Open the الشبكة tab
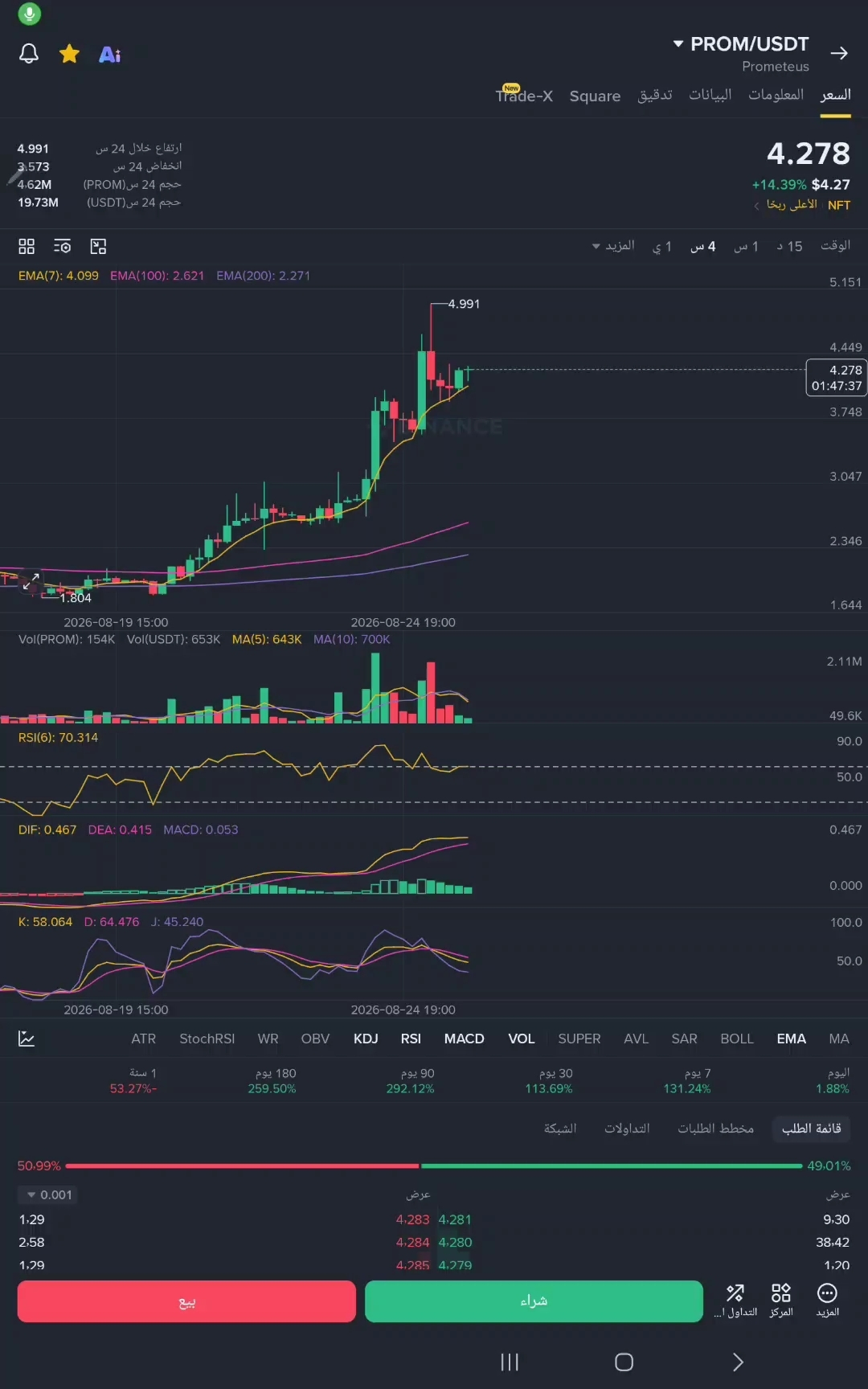Image resolution: width=868 pixels, height=1389 pixels. click(x=560, y=1129)
